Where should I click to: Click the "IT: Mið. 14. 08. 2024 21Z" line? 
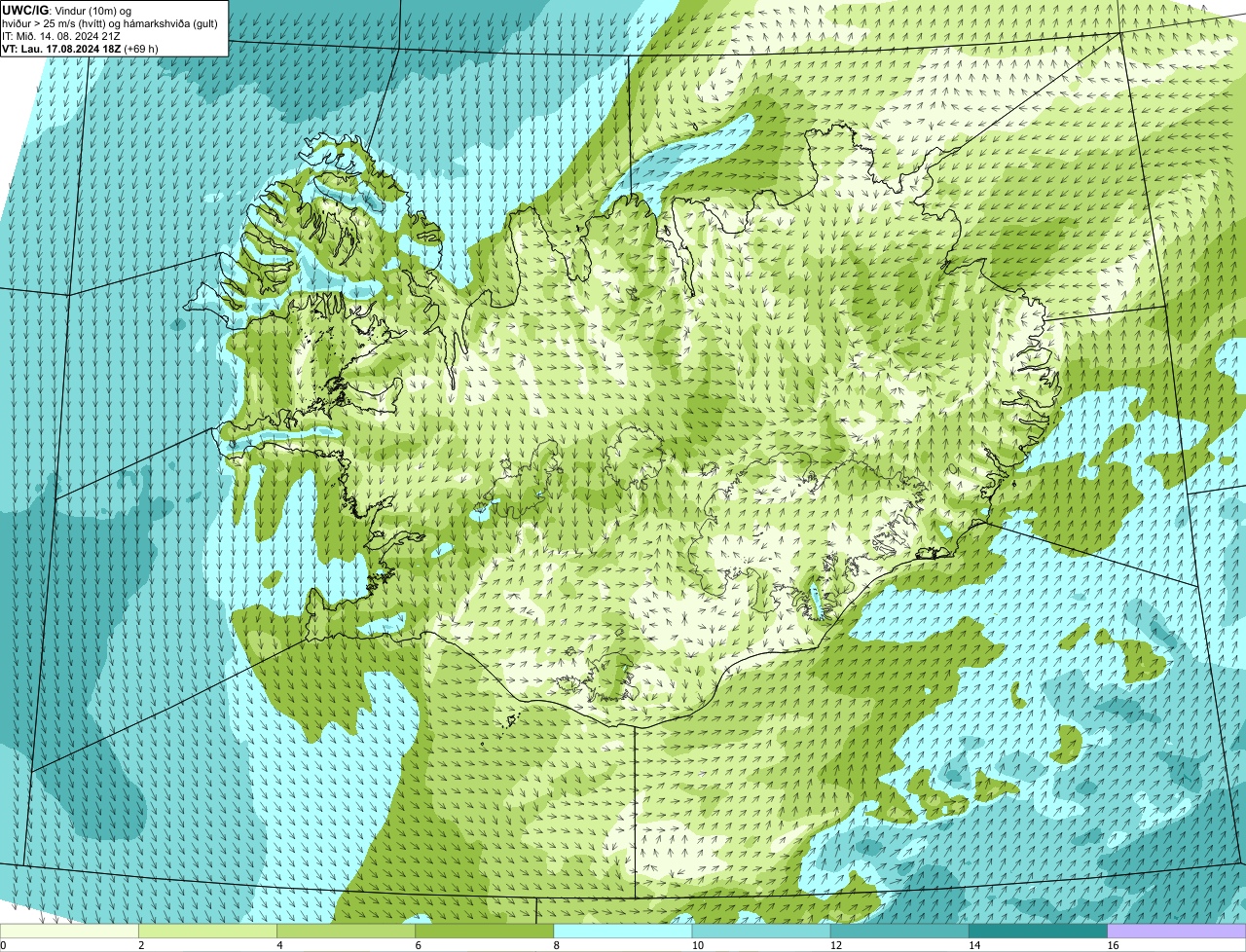pyautogui.click(x=61, y=36)
